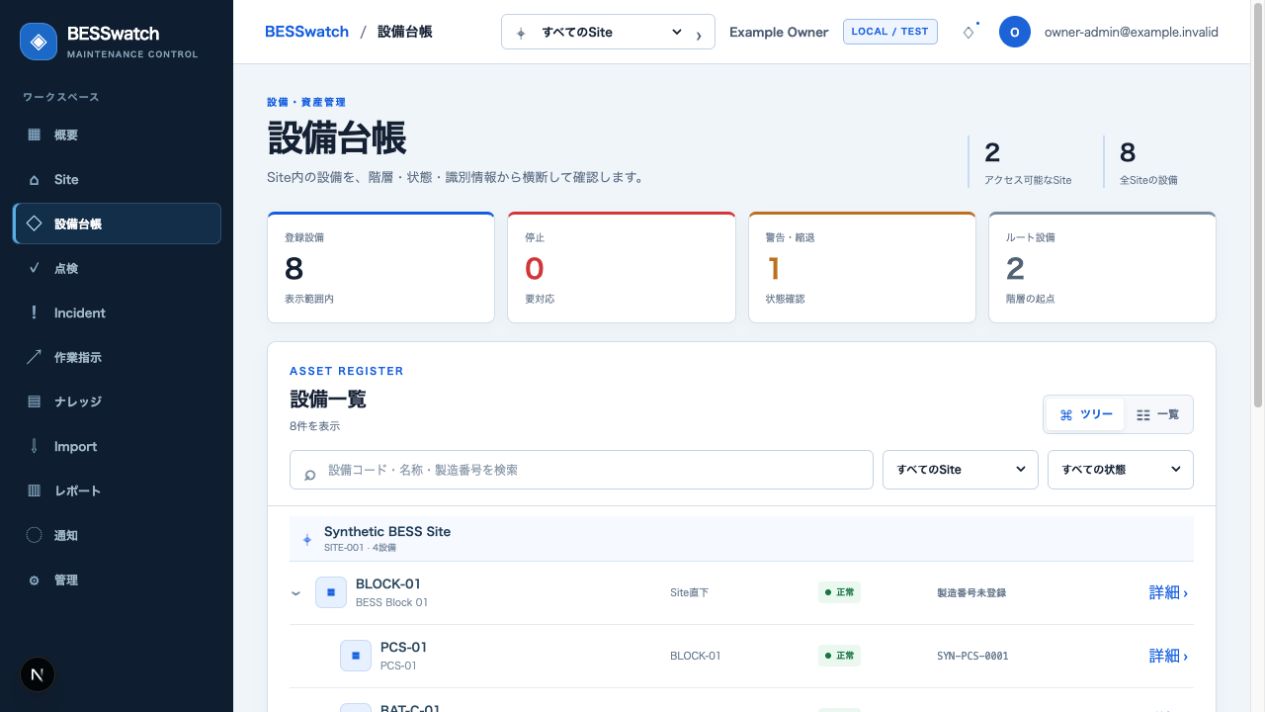Click the PCS-01 equipment square icon
The width and height of the screenshot is (1265, 712).
356,656
